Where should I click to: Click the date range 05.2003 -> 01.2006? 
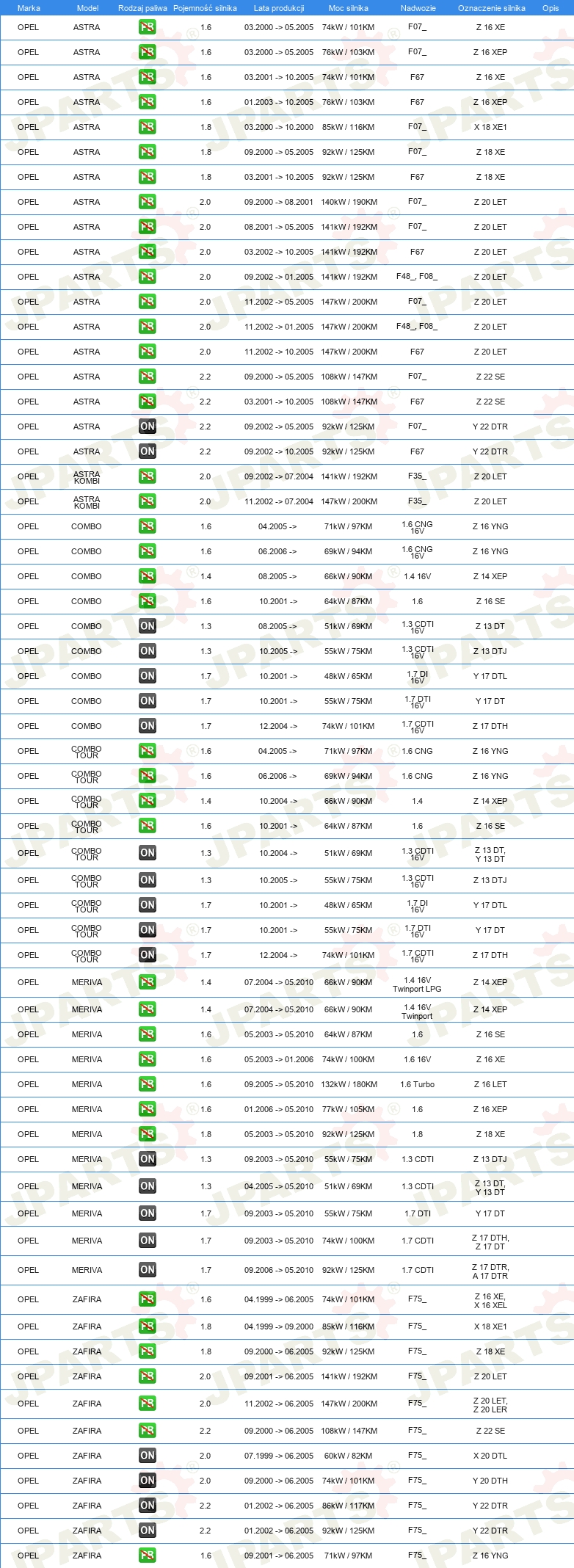279,1059
